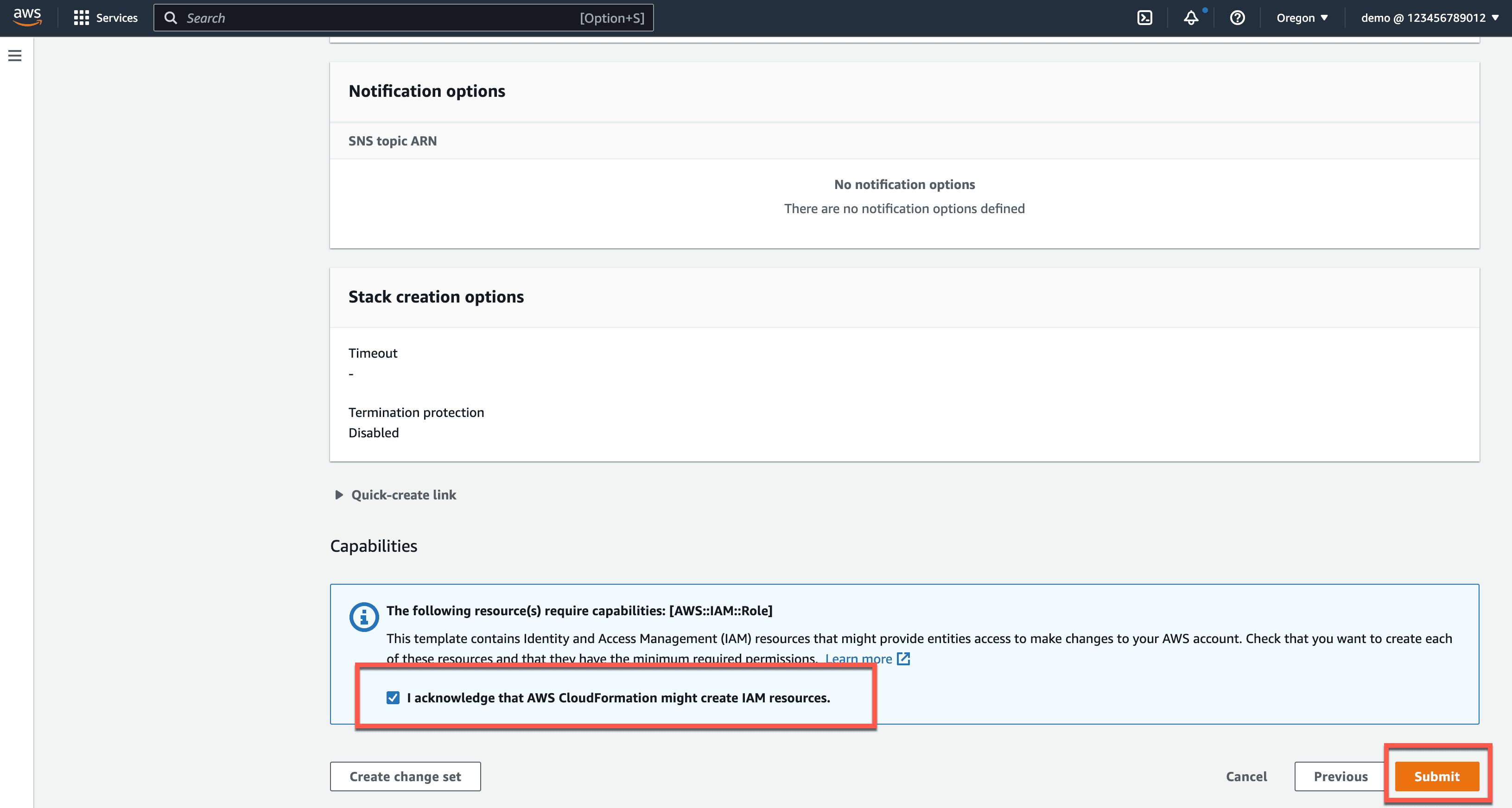Open the Services grid menu icon

point(81,18)
